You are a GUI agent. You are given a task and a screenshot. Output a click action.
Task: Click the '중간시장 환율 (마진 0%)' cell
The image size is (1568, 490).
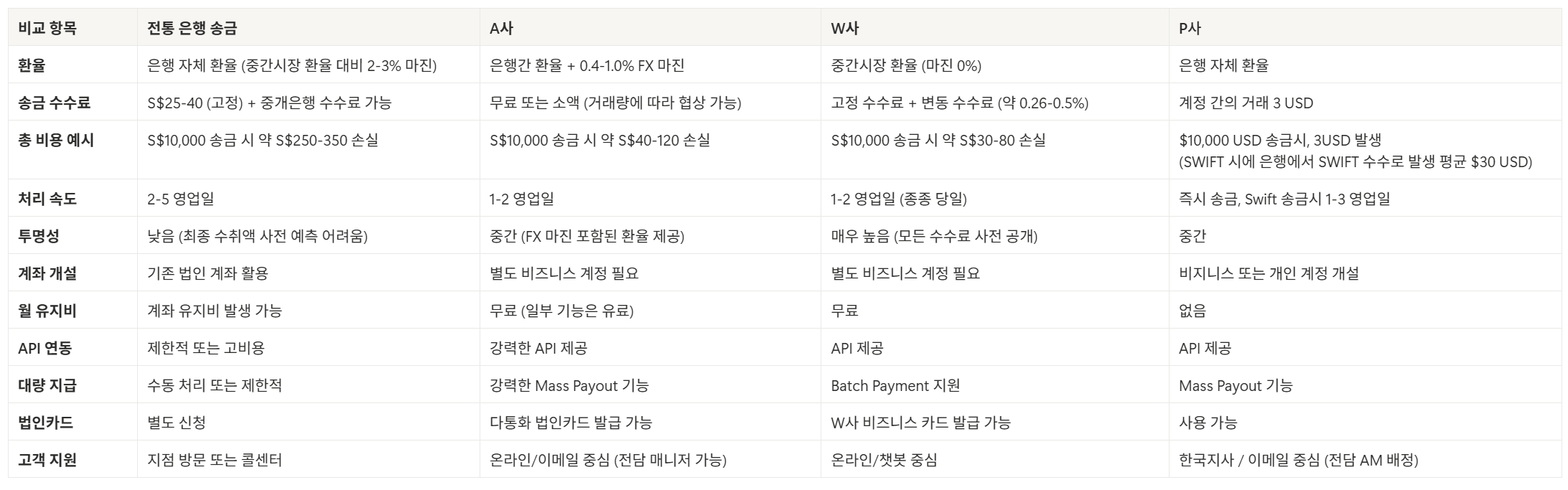point(906,65)
